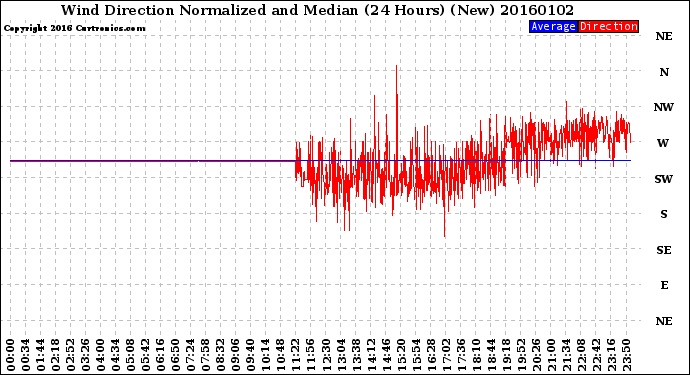This screenshot has width=690, height=375.
Task: Select the N direction axis label
Action: tap(664, 72)
